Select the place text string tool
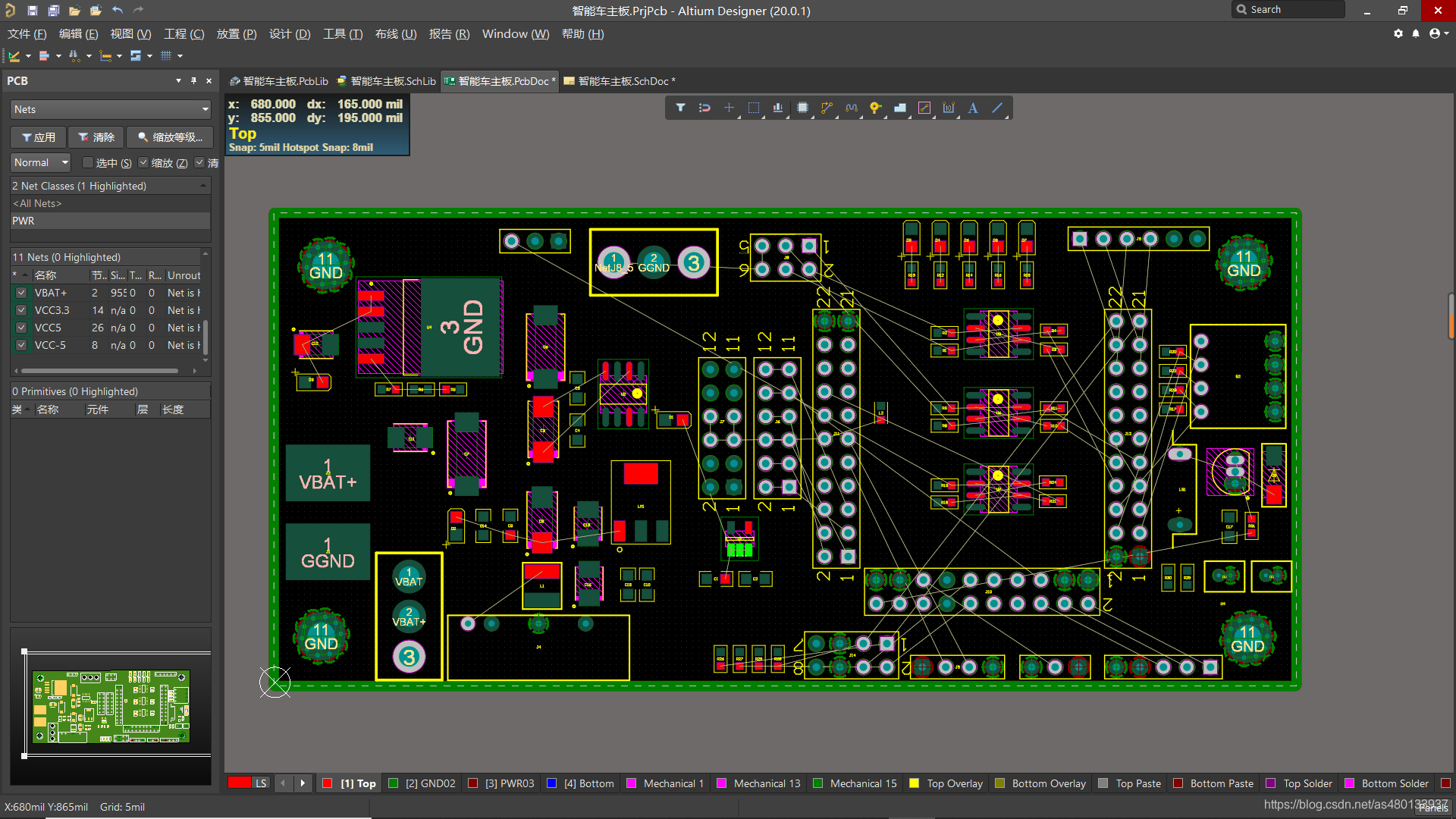 [x=973, y=108]
